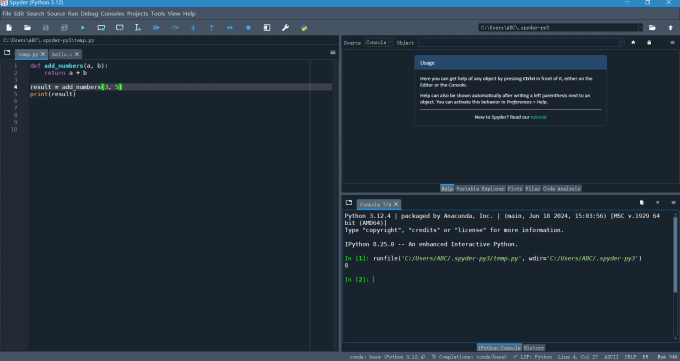The width and height of the screenshot is (680, 361).
Task: Open editor pane options hamburger menu
Action: pyautogui.click(x=333, y=53)
